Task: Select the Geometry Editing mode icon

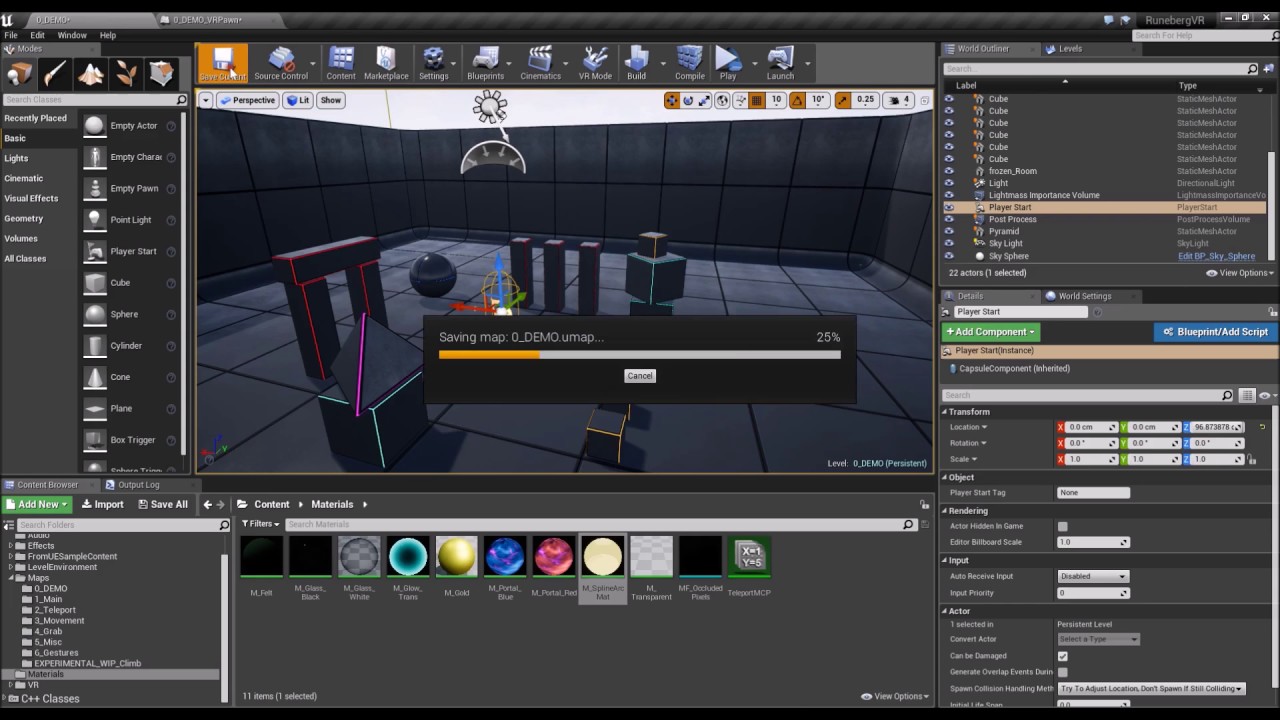Action: click(161, 74)
